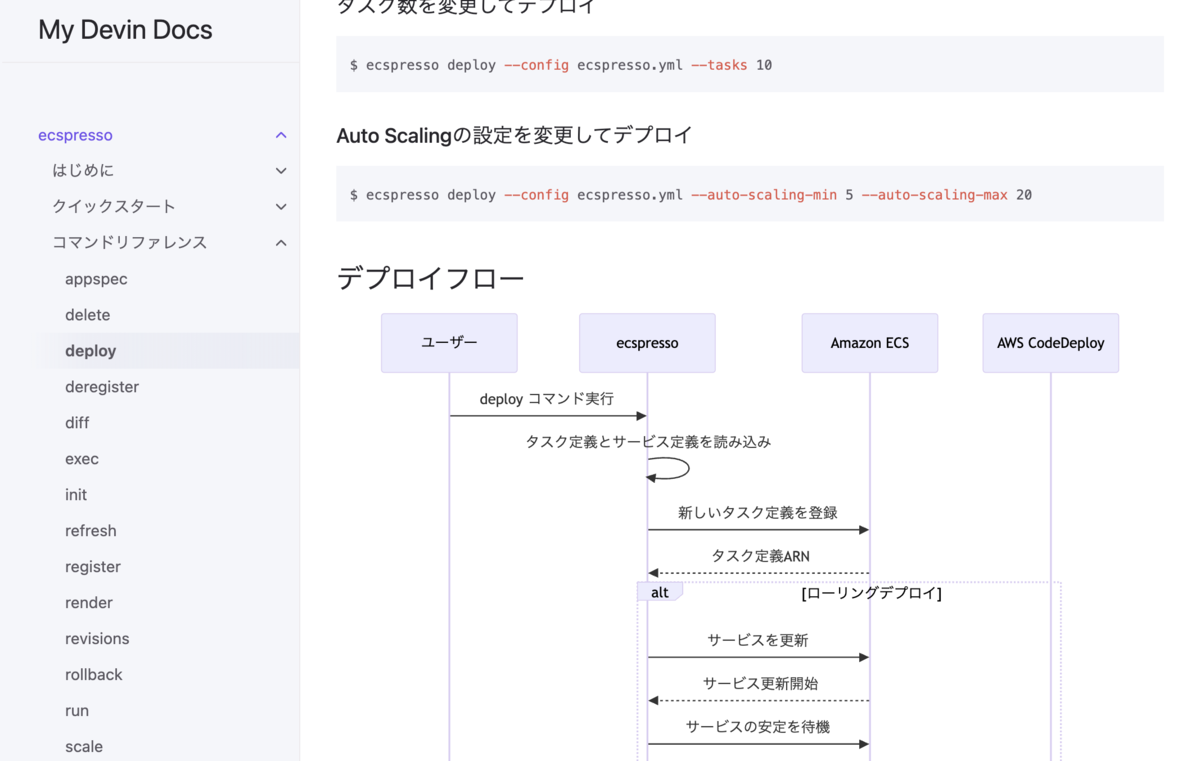Click the タスク定義とサービス定義を読み込み label

tap(648, 442)
